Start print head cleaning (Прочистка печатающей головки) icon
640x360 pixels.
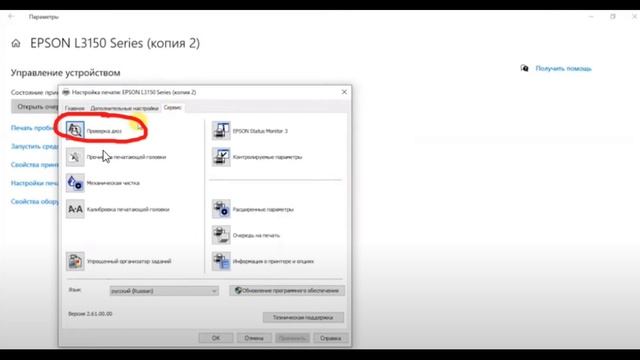(75, 157)
